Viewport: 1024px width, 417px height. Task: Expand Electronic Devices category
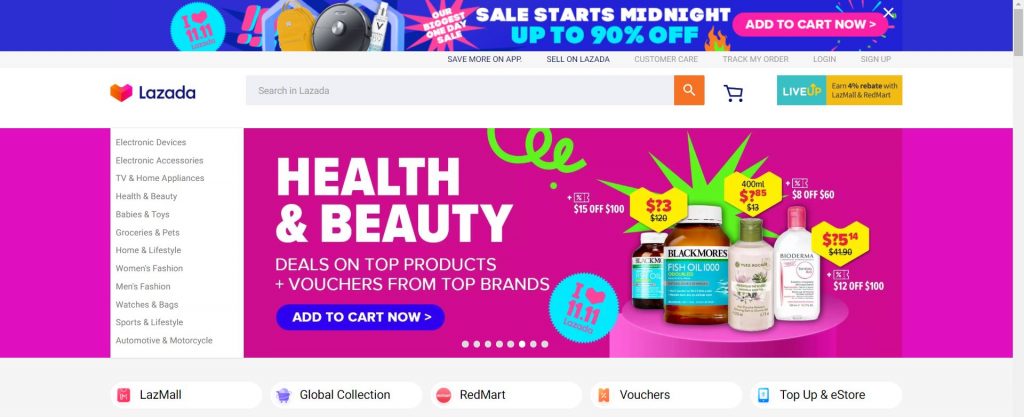click(151, 142)
